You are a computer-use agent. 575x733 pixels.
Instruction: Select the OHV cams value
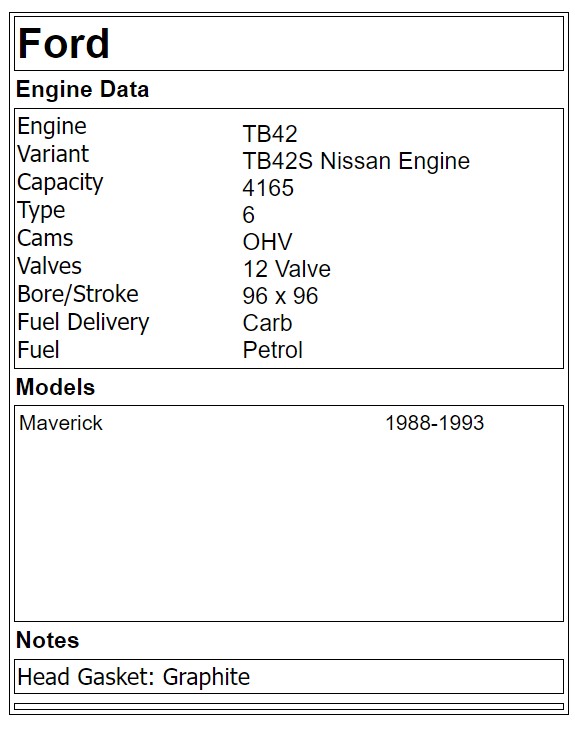click(x=267, y=242)
